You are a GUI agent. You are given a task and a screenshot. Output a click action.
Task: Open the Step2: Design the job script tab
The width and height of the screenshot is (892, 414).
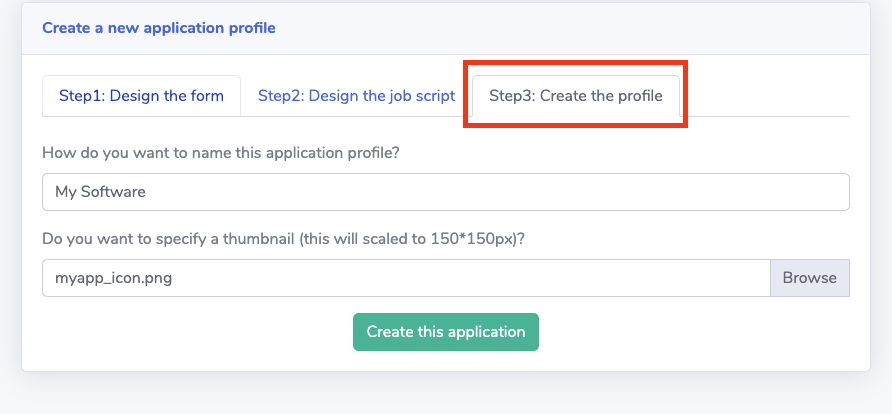(x=356, y=96)
